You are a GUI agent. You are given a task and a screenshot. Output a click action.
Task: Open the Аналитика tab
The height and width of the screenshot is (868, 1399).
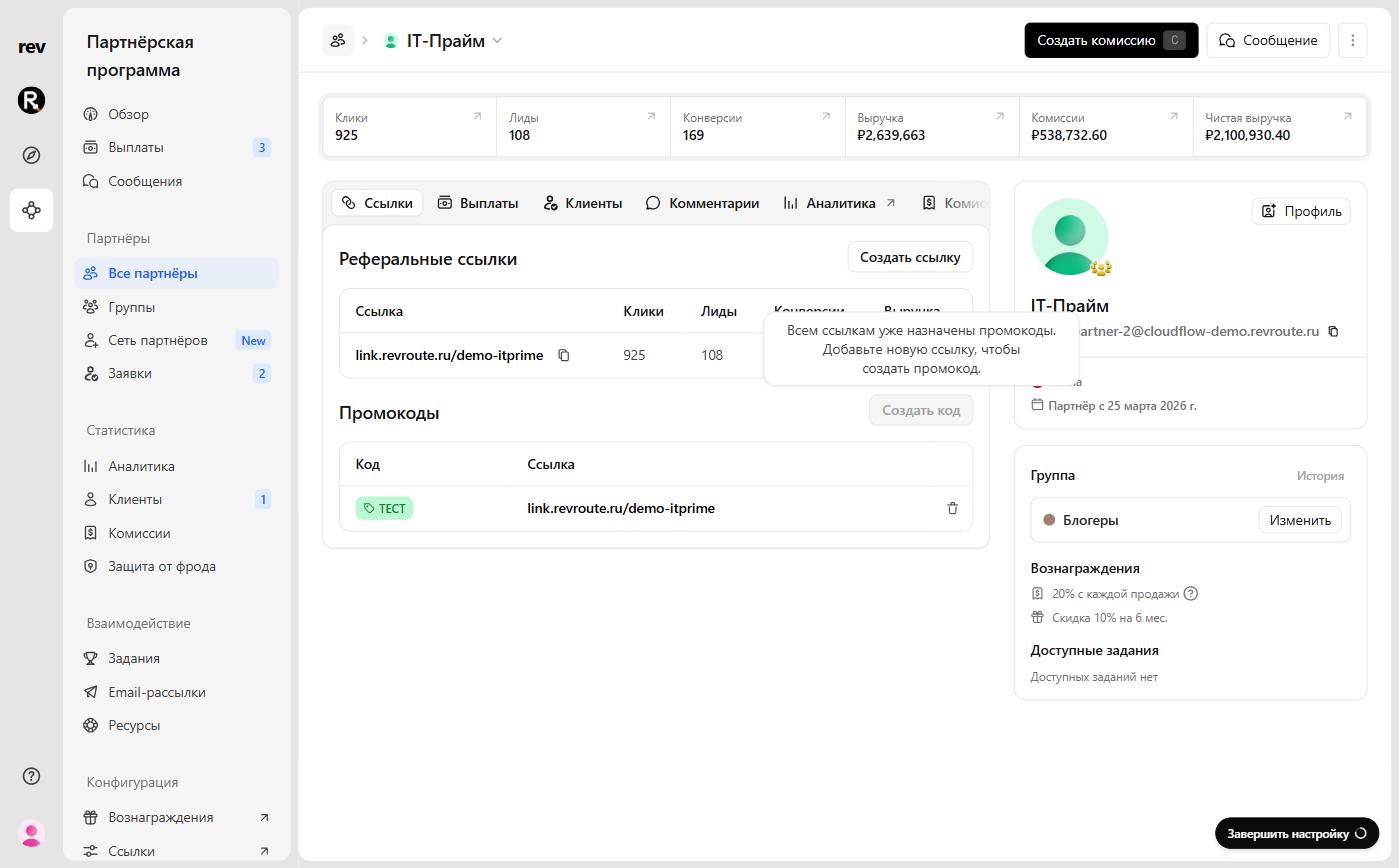[x=839, y=203]
